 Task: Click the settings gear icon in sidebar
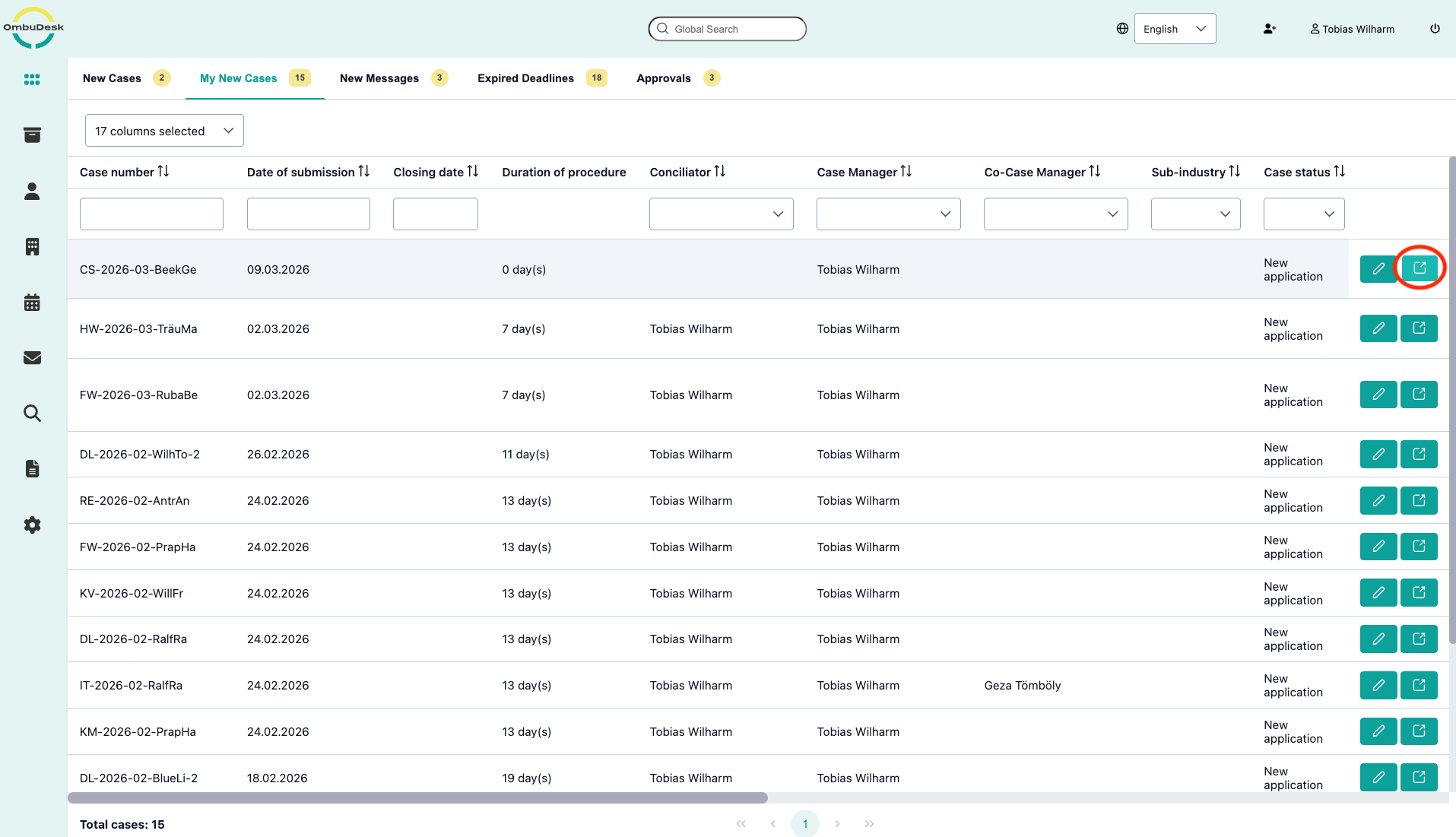pyautogui.click(x=32, y=525)
